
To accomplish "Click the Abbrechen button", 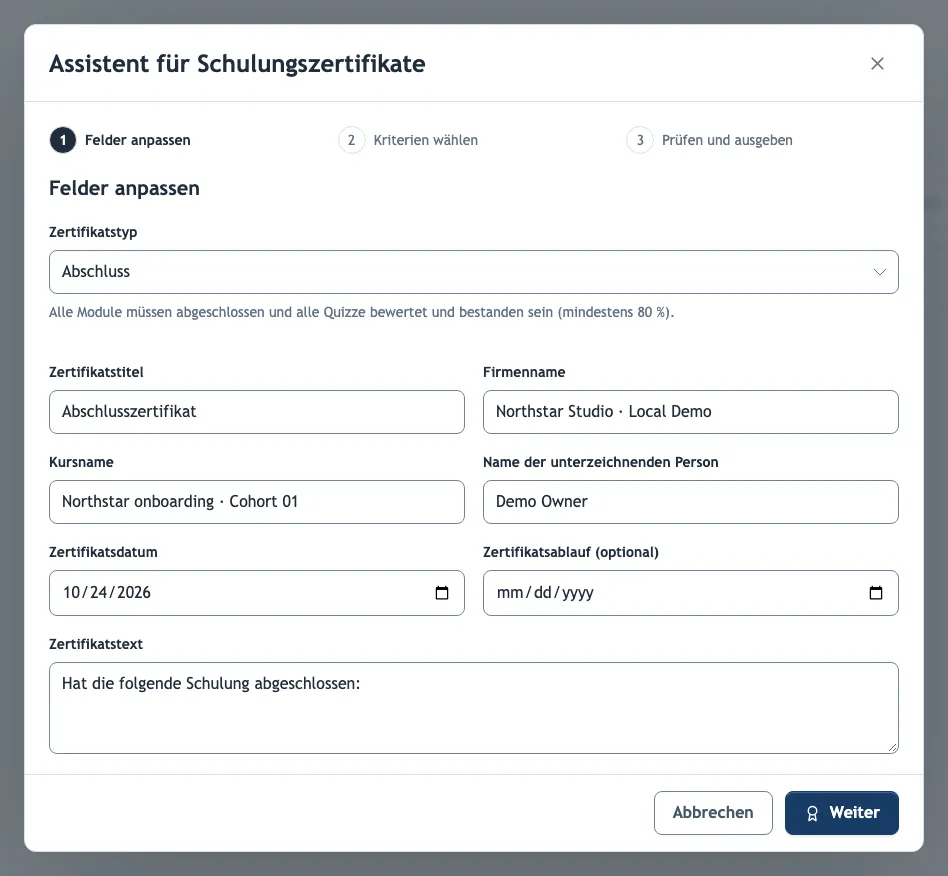I will pos(713,813).
